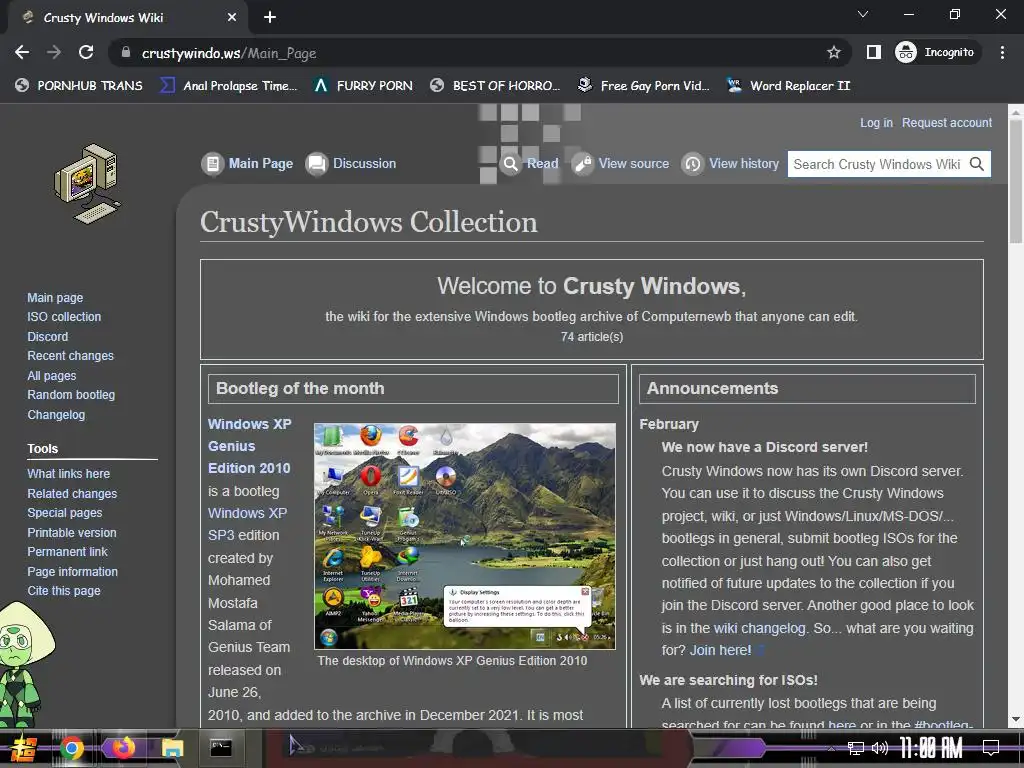Click Related changes under Tools
Image resolution: width=1024 pixels, height=768 pixels.
pyautogui.click(x=72, y=494)
